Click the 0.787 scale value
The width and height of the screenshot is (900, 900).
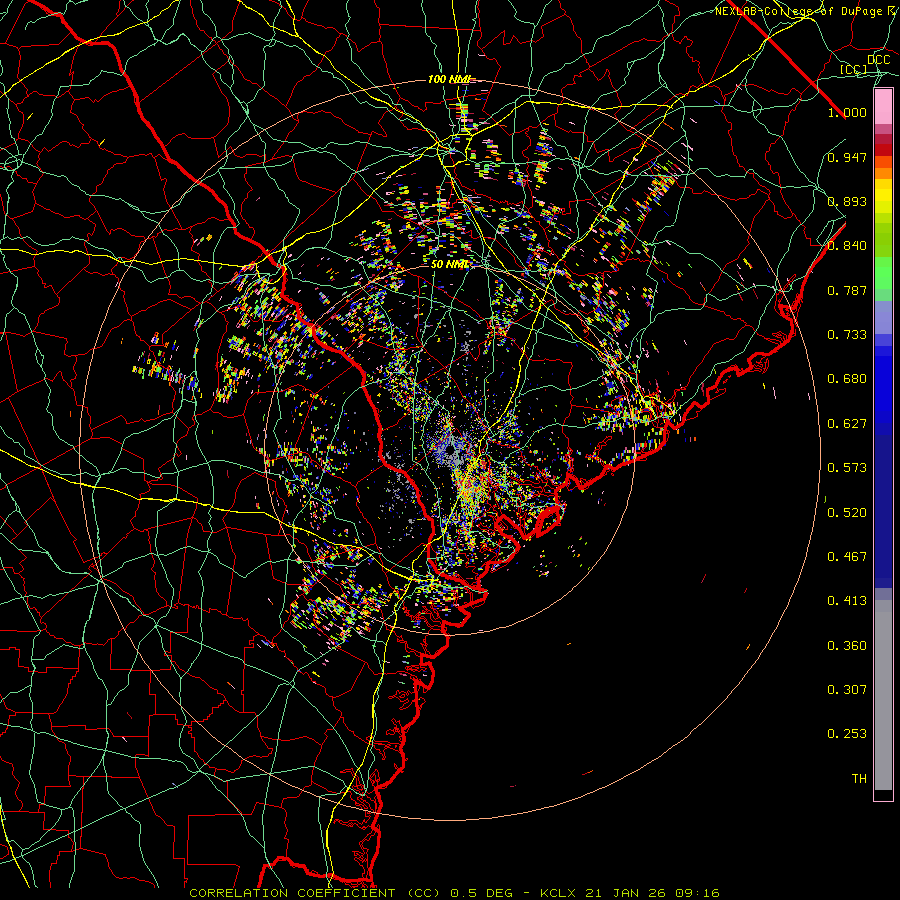click(847, 290)
